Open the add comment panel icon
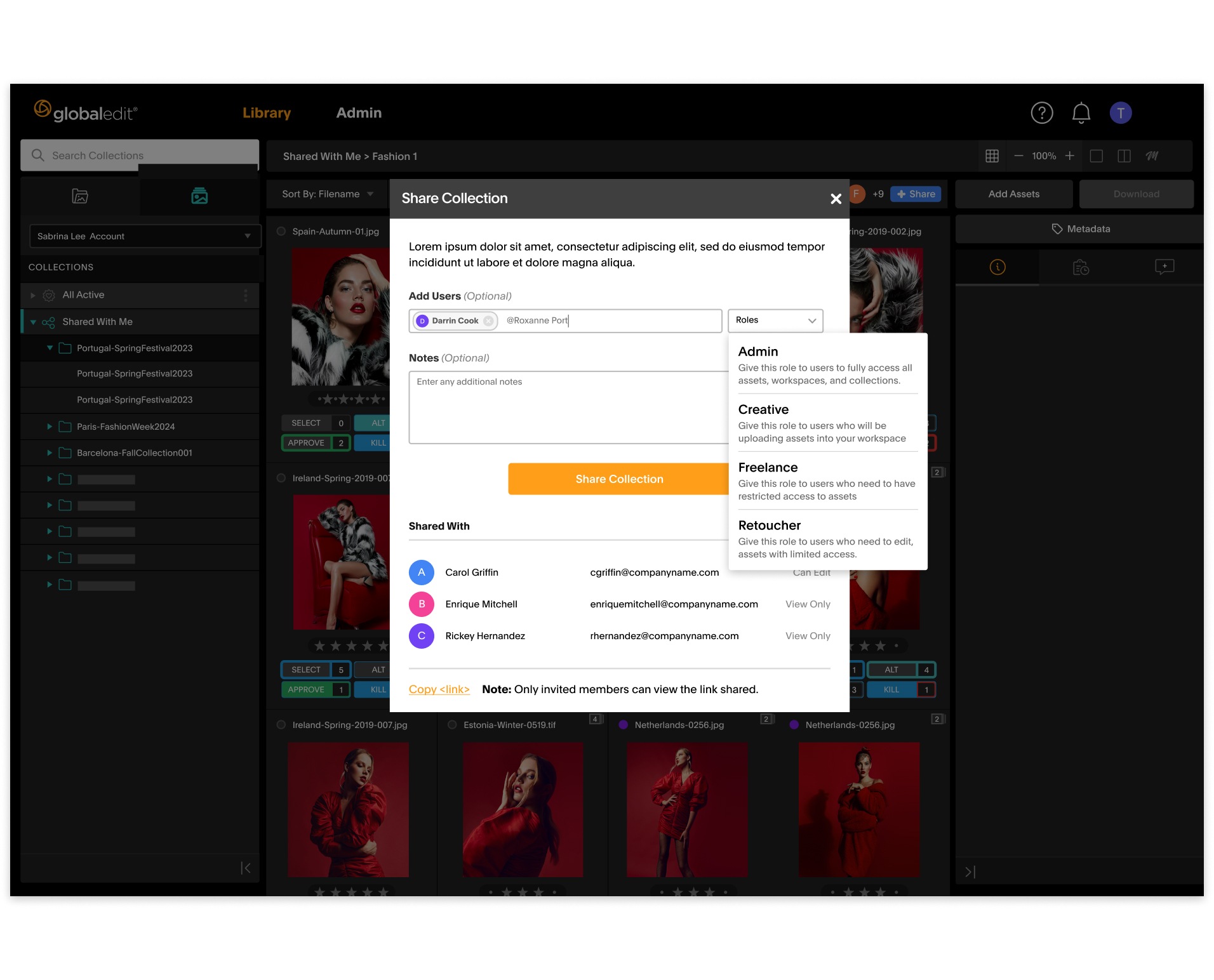This screenshot has width=1214, height=980. coord(1164,267)
